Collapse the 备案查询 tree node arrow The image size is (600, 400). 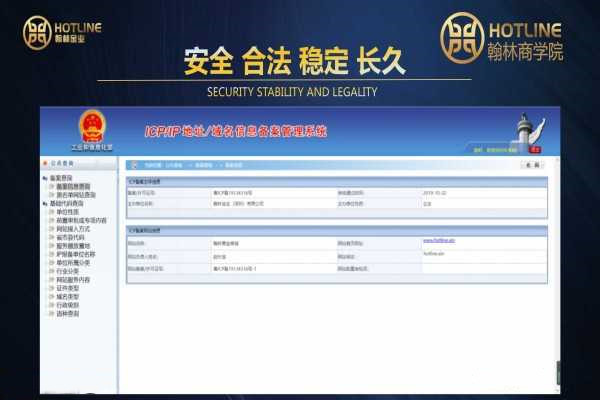click(x=45, y=178)
